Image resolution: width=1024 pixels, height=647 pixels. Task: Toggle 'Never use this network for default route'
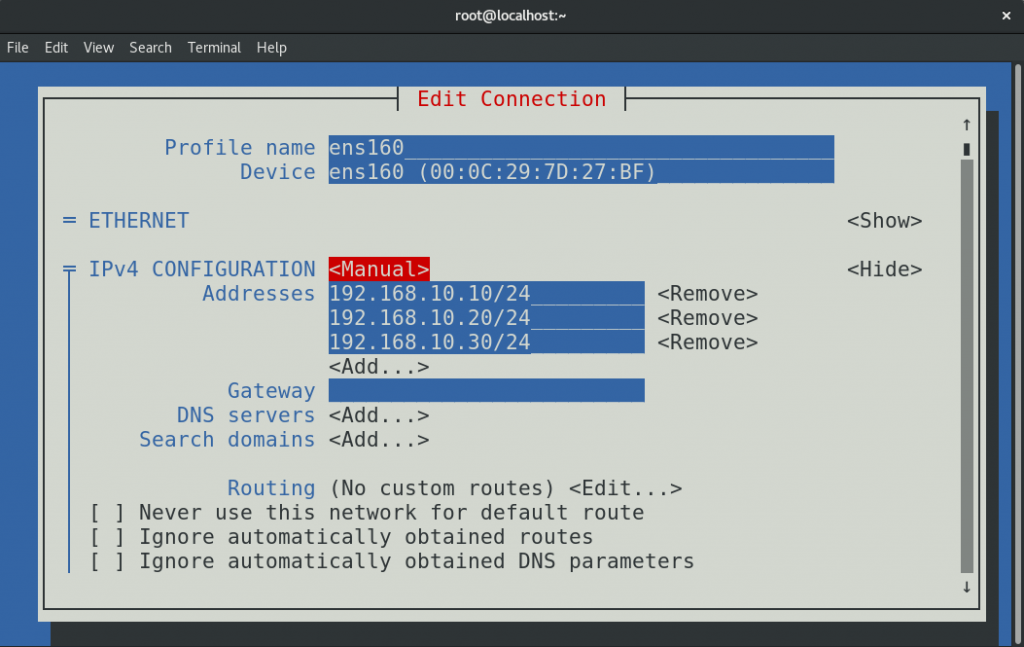[x=108, y=513]
